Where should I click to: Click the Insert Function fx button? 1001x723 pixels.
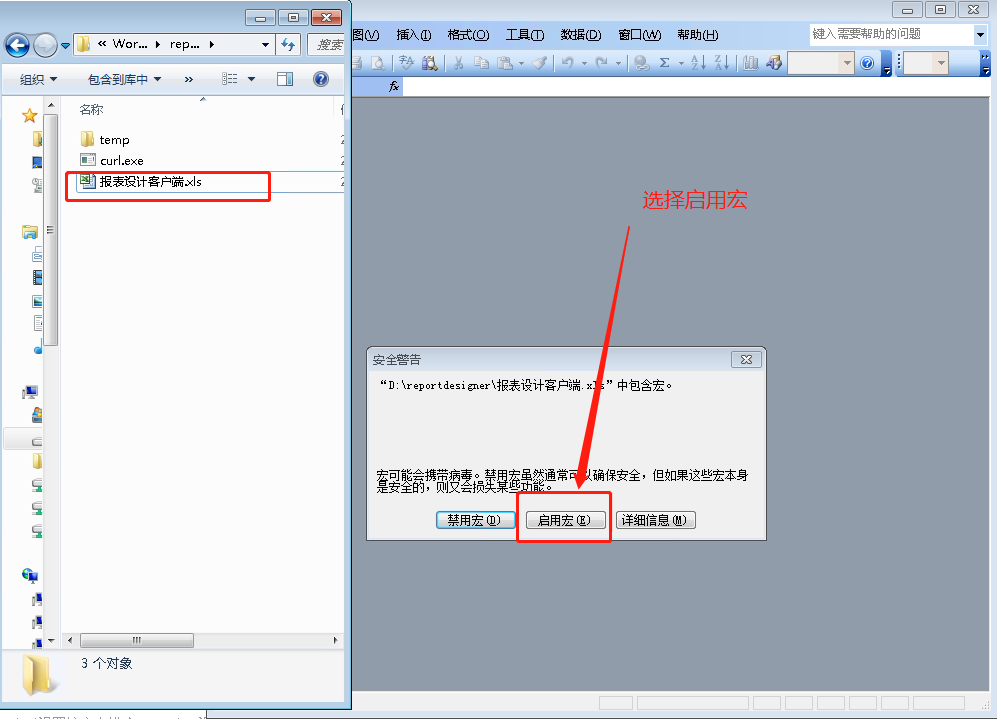pyautogui.click(x=394, y=86)
